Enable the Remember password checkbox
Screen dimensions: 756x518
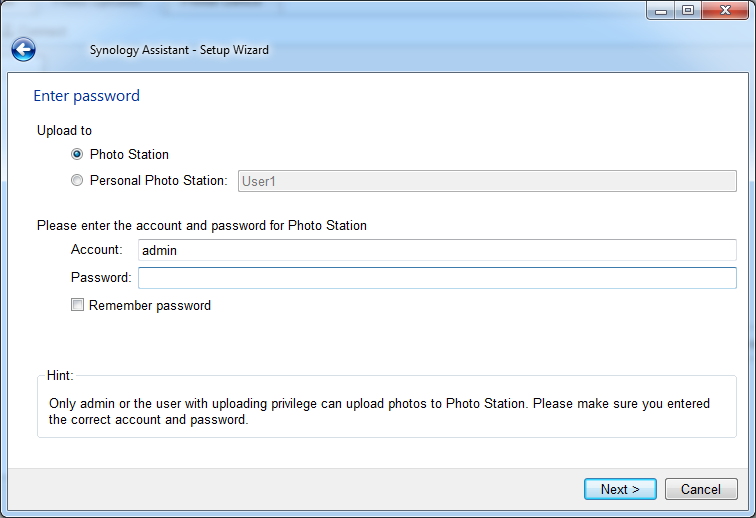77,305
